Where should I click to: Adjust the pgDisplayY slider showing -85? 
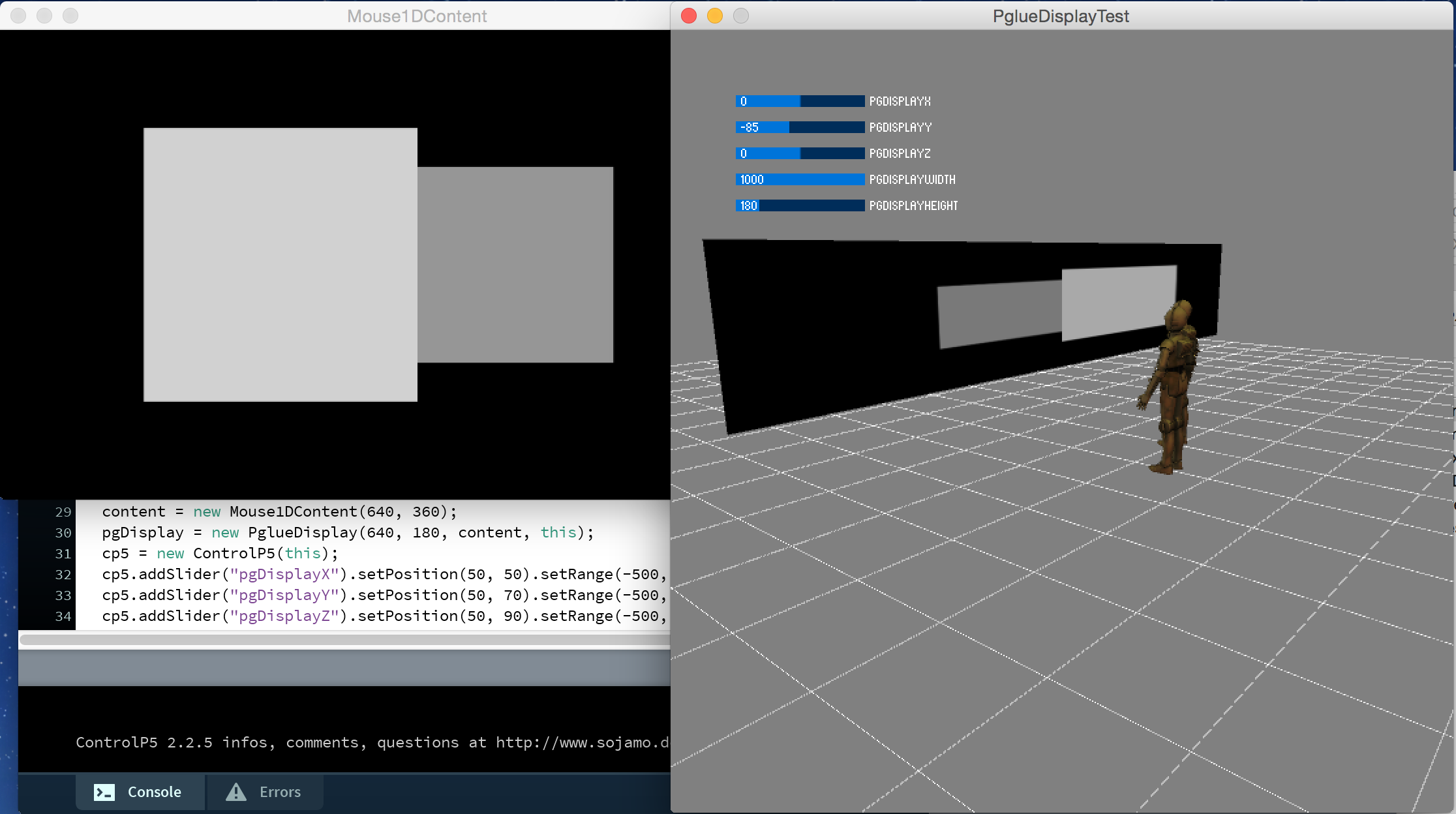click(x=800, y=127)
